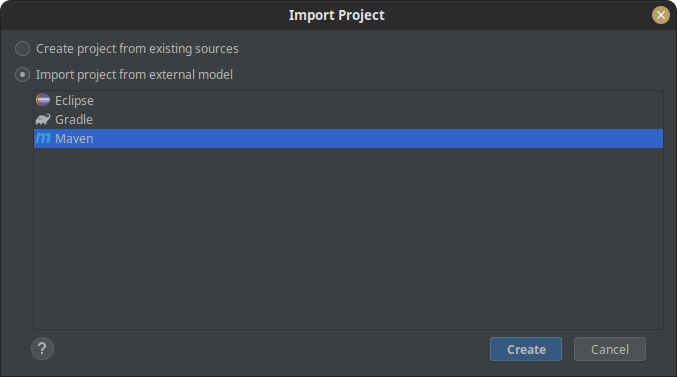
Task: Click the Eclipse icon in the list
Action: coord(43,100)
